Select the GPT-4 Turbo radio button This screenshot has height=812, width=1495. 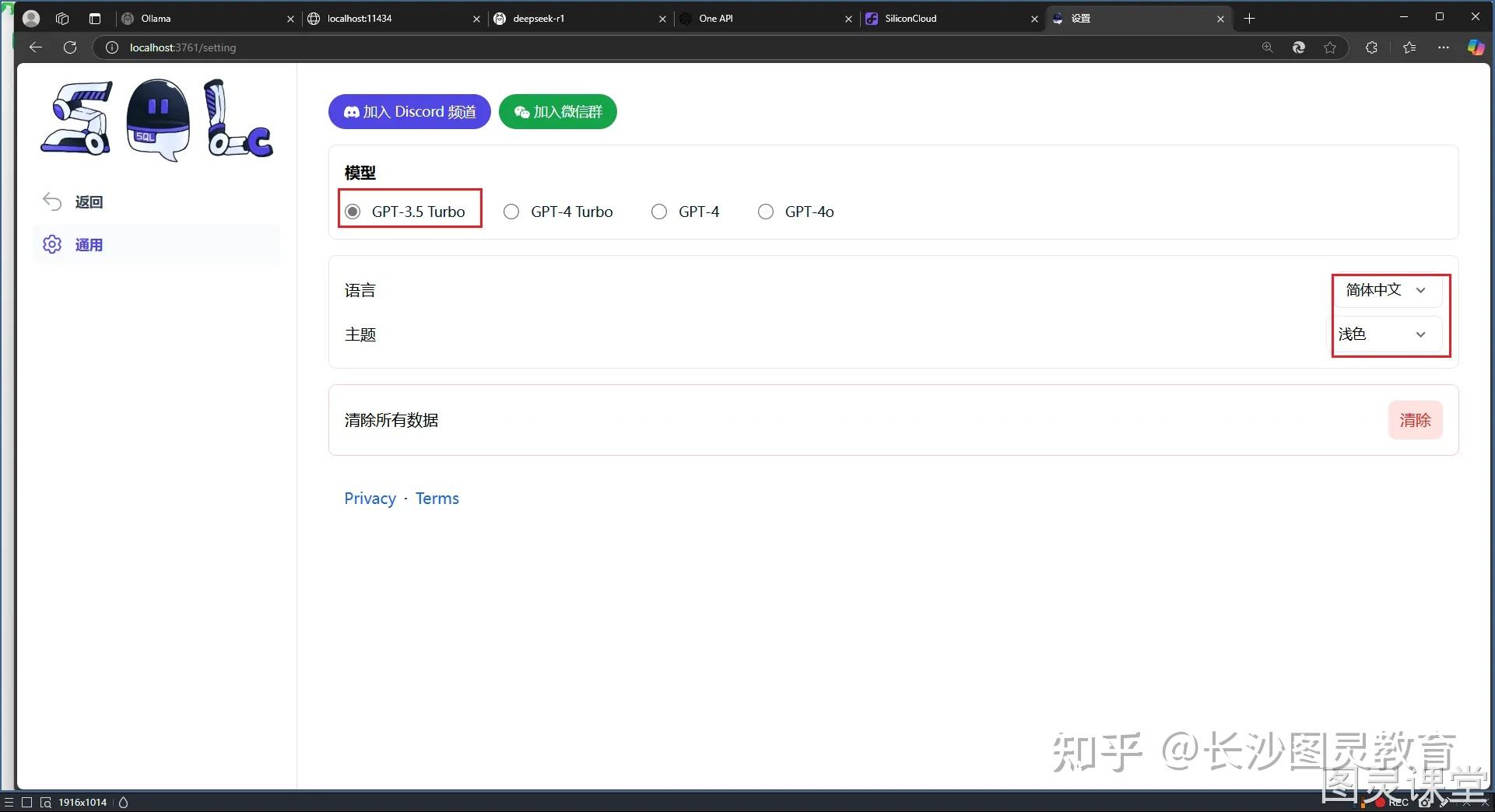pyautogui.click(x=511, y=211)
